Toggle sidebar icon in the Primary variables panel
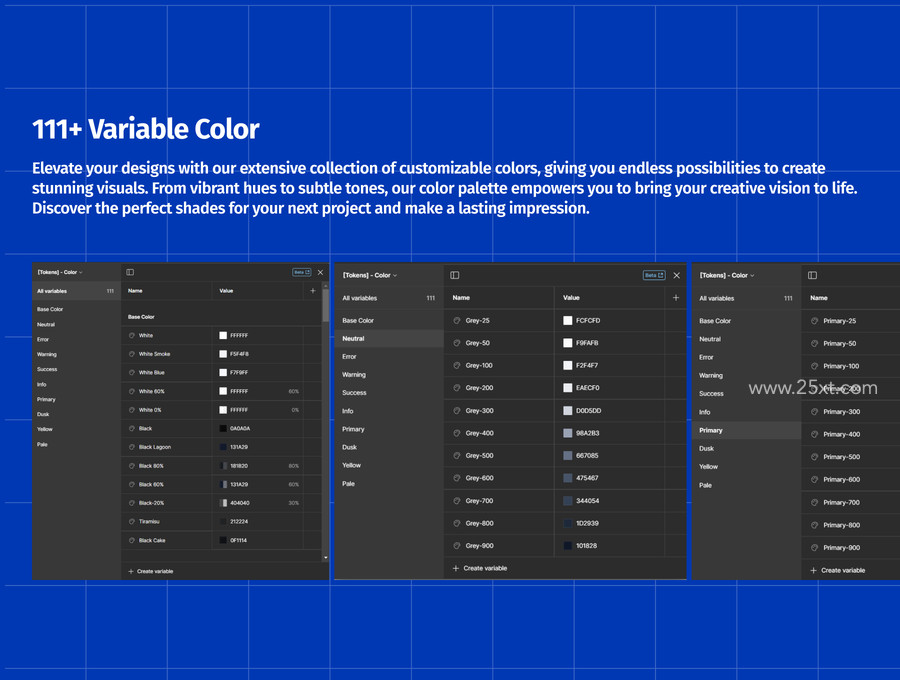The height and width of the screenshot is (680, 900). [812, 275]
